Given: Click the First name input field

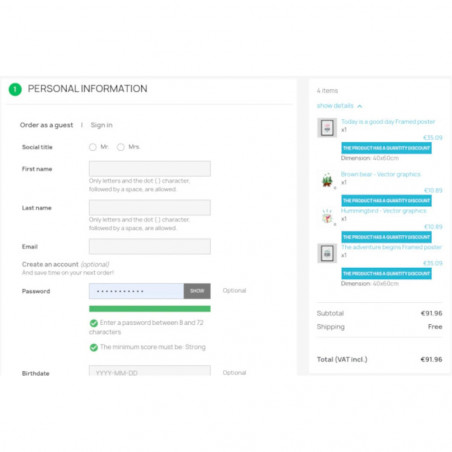Looking at the screenshot, I should point(150,169).
